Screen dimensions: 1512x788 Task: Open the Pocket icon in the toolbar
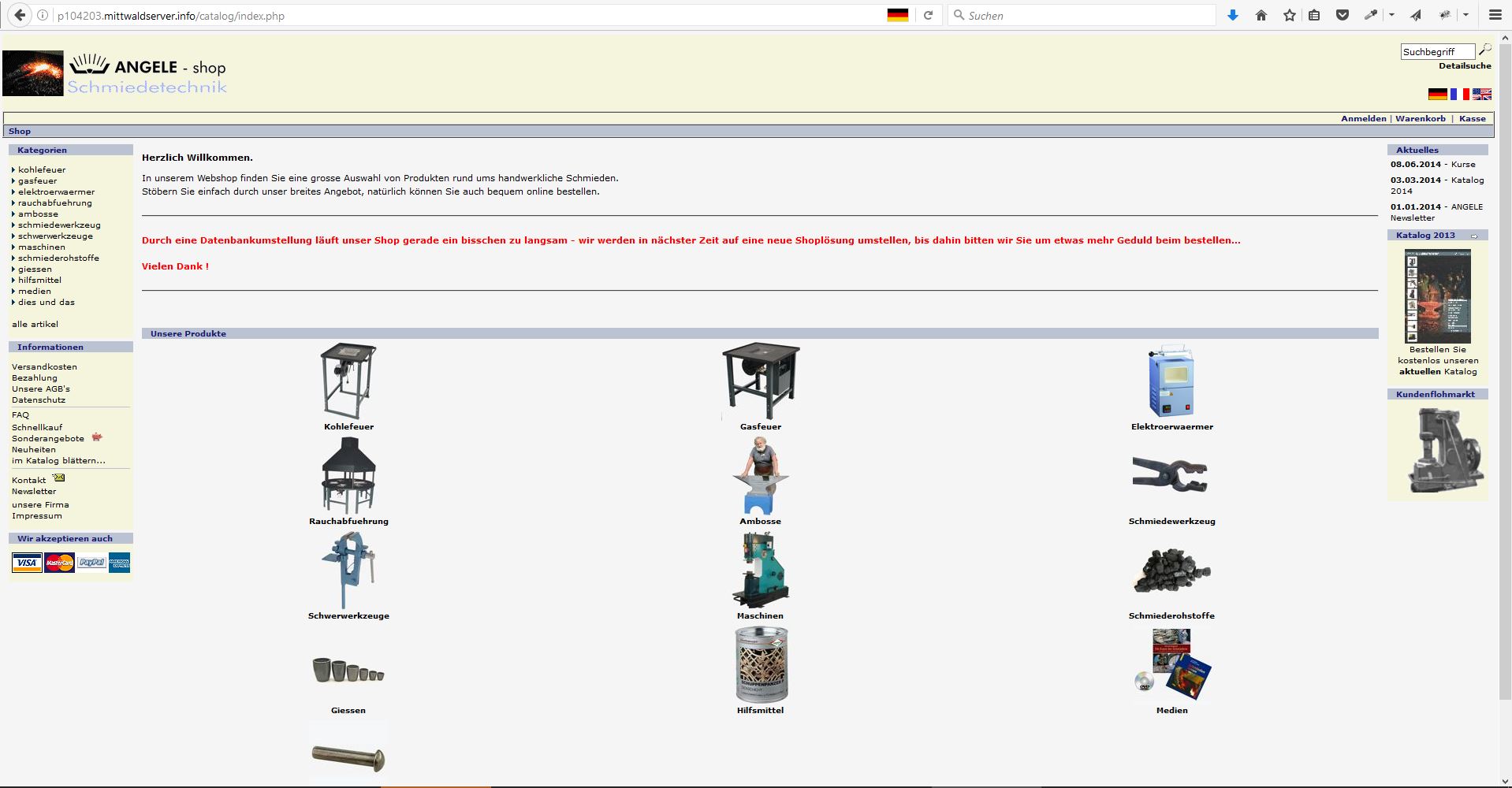[1343, 16]
